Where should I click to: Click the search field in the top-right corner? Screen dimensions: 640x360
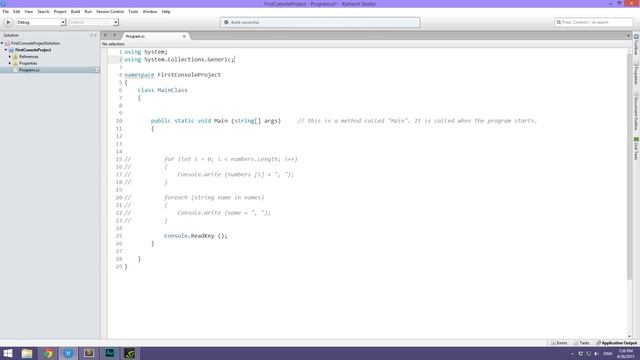click(x=593, y=22)
